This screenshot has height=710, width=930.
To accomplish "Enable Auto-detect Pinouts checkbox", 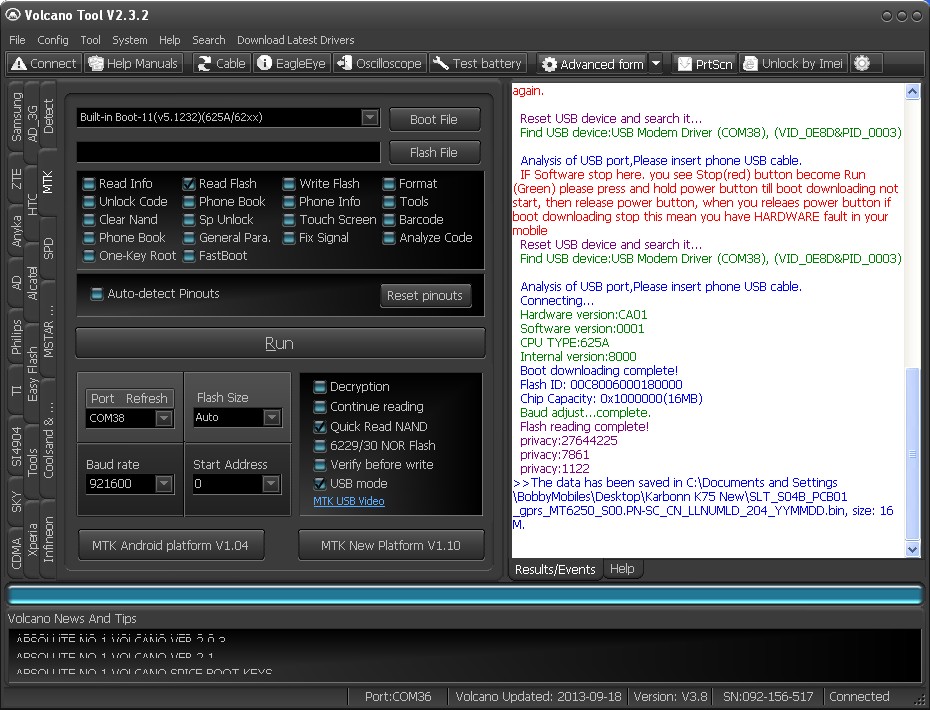I will coord(97,294).
